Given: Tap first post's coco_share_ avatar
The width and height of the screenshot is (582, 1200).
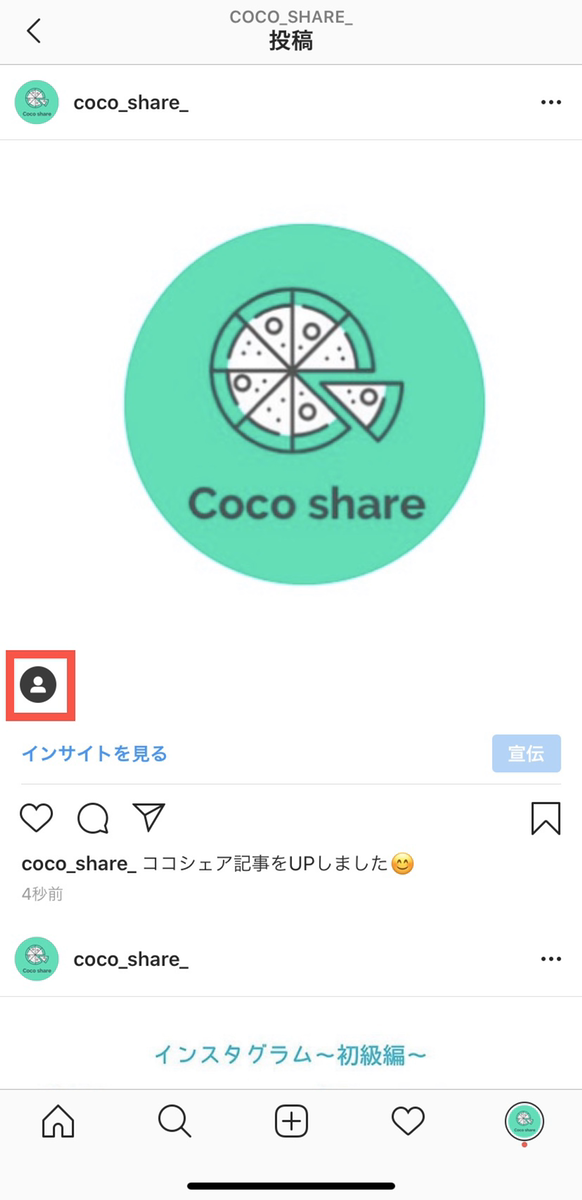Looking at the screenshot, I should pyautogui.click(x=37, y=102).
